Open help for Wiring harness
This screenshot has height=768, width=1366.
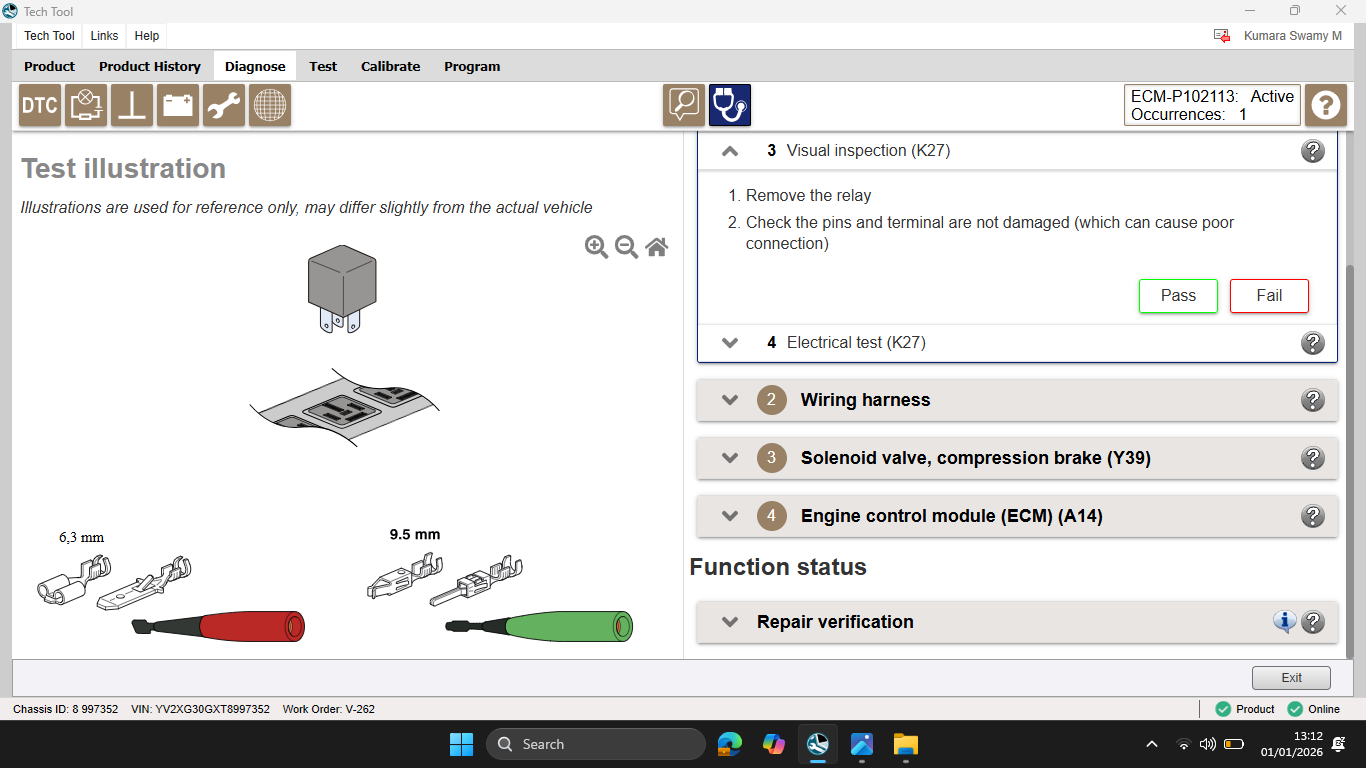(x=1313, y=400)
